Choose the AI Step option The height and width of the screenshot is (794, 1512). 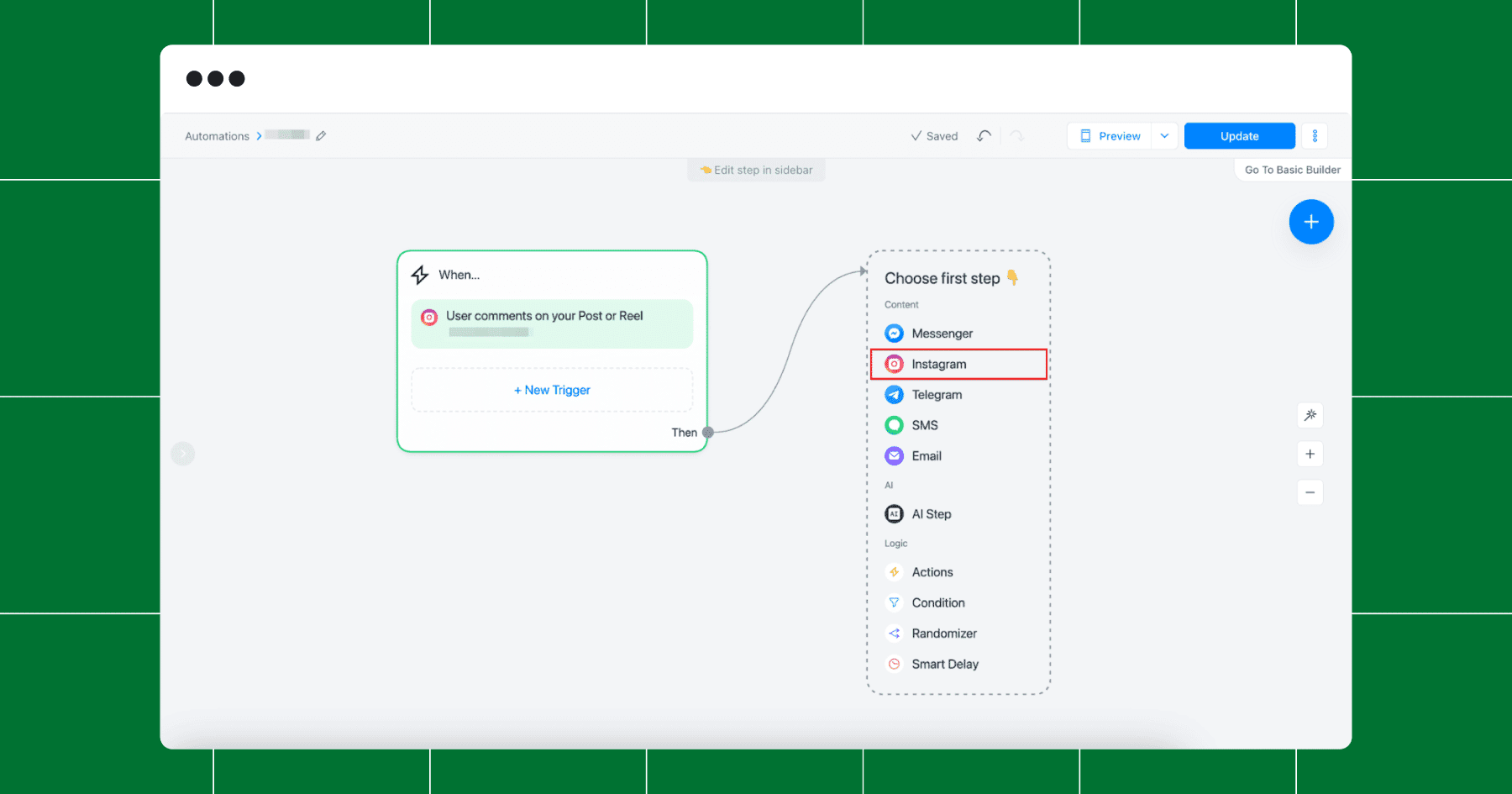pyautogui.click(x=958, y=514)
